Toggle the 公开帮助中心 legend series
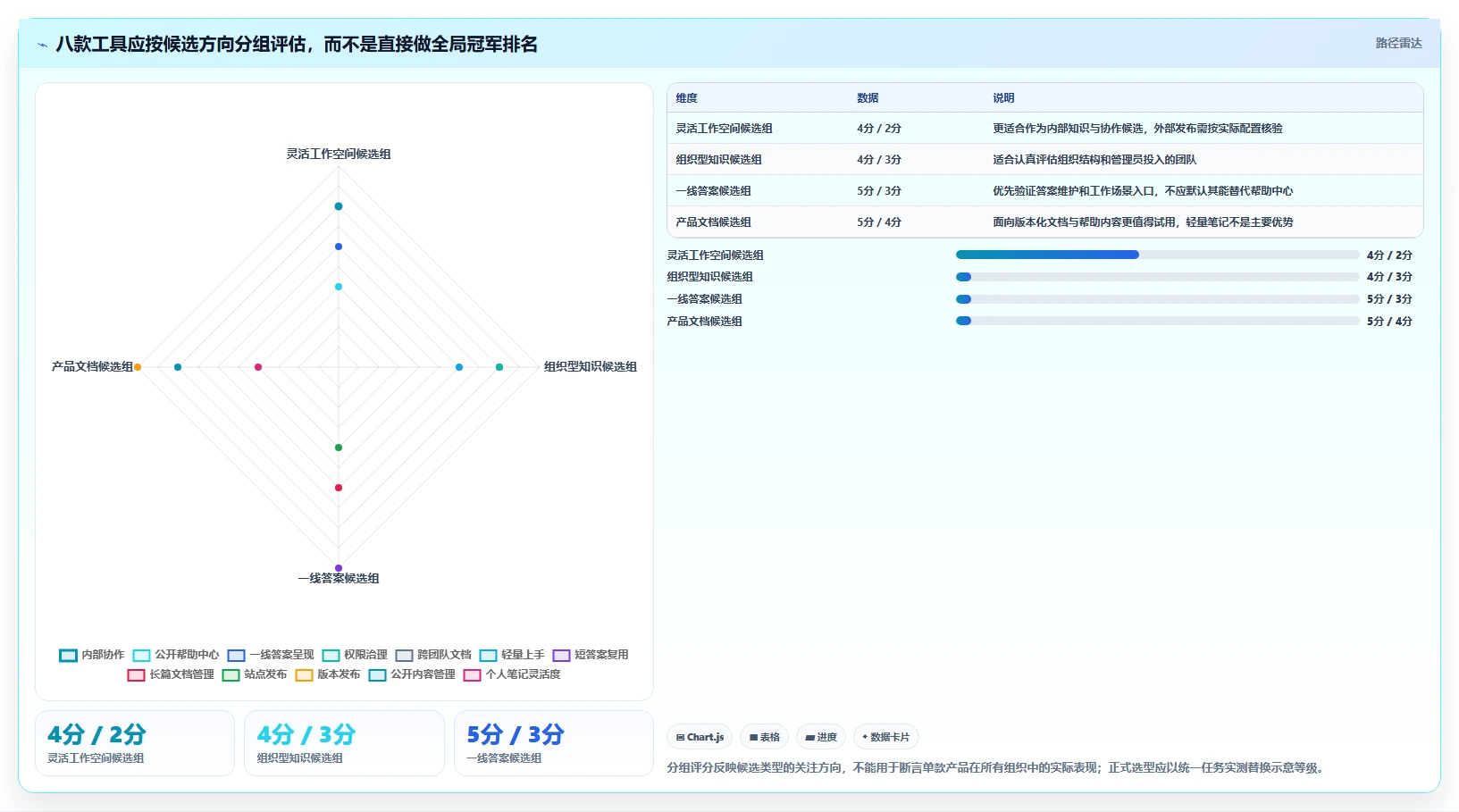 [176, 655]
